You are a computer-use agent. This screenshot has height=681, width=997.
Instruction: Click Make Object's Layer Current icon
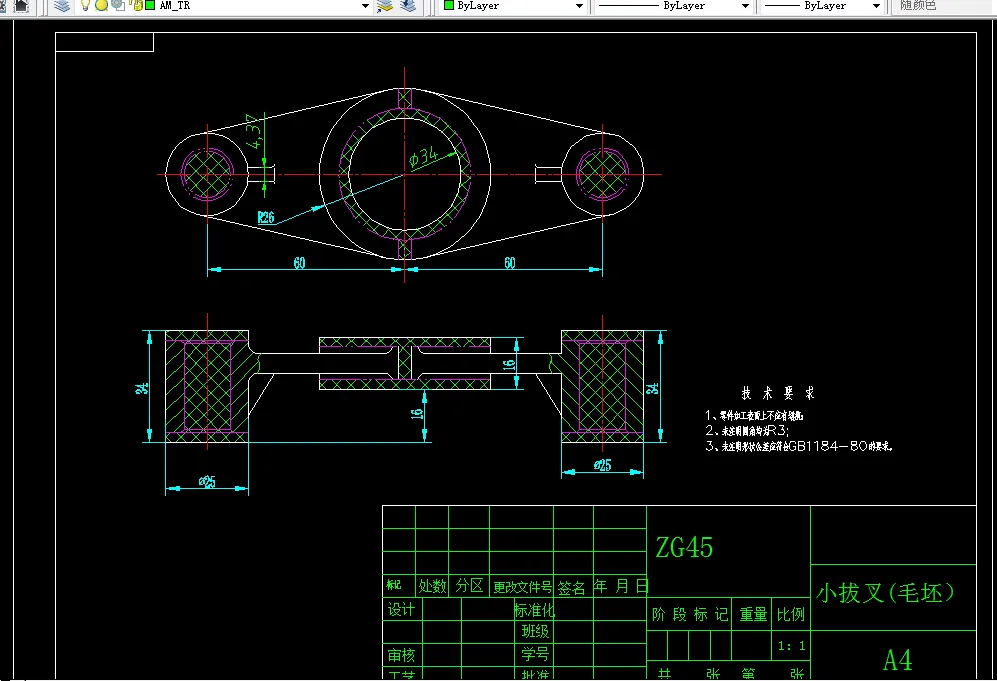pyautogui.click(x=385, y=6)
